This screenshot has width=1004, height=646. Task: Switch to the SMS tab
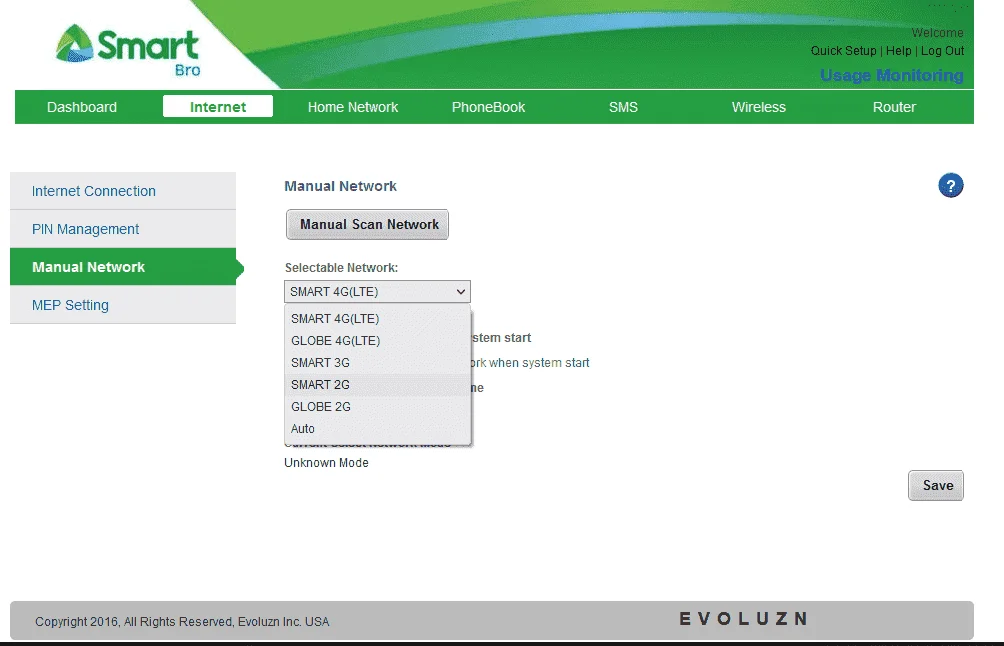623,107
